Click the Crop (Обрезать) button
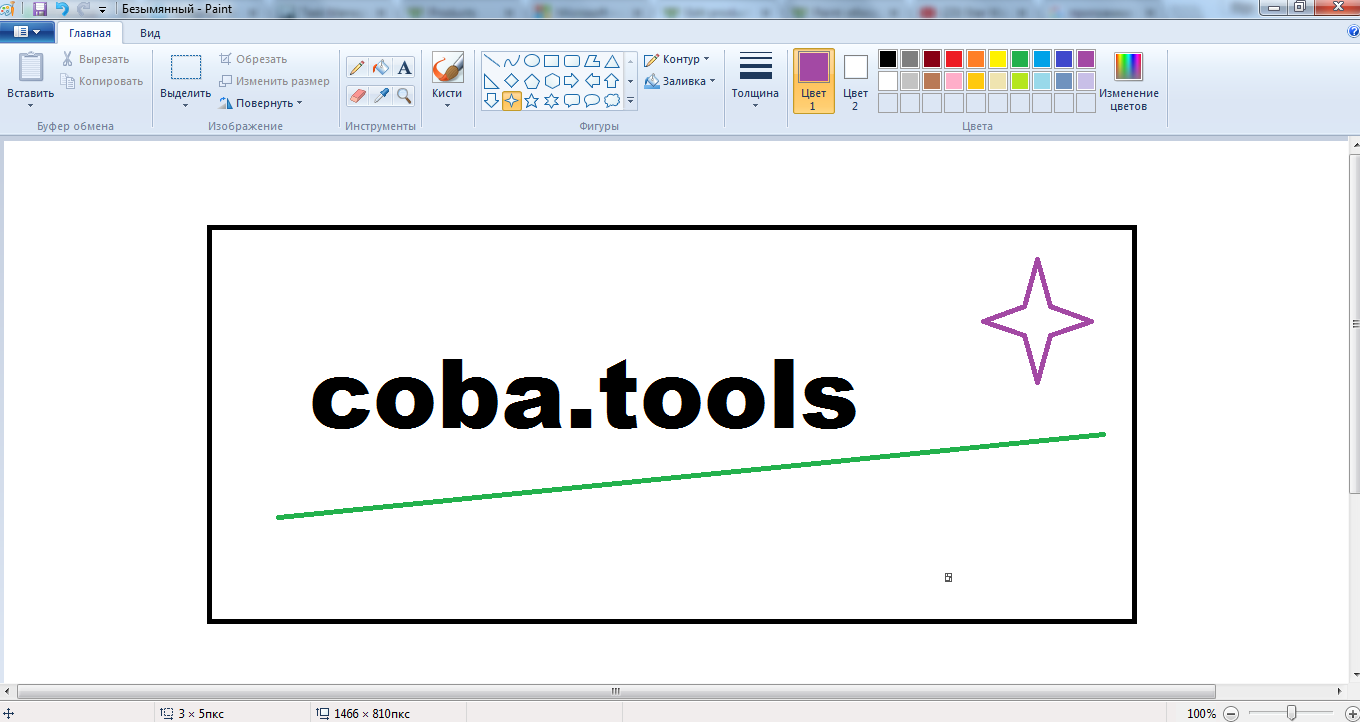The image size is (1360, 722). click(253, 59)
